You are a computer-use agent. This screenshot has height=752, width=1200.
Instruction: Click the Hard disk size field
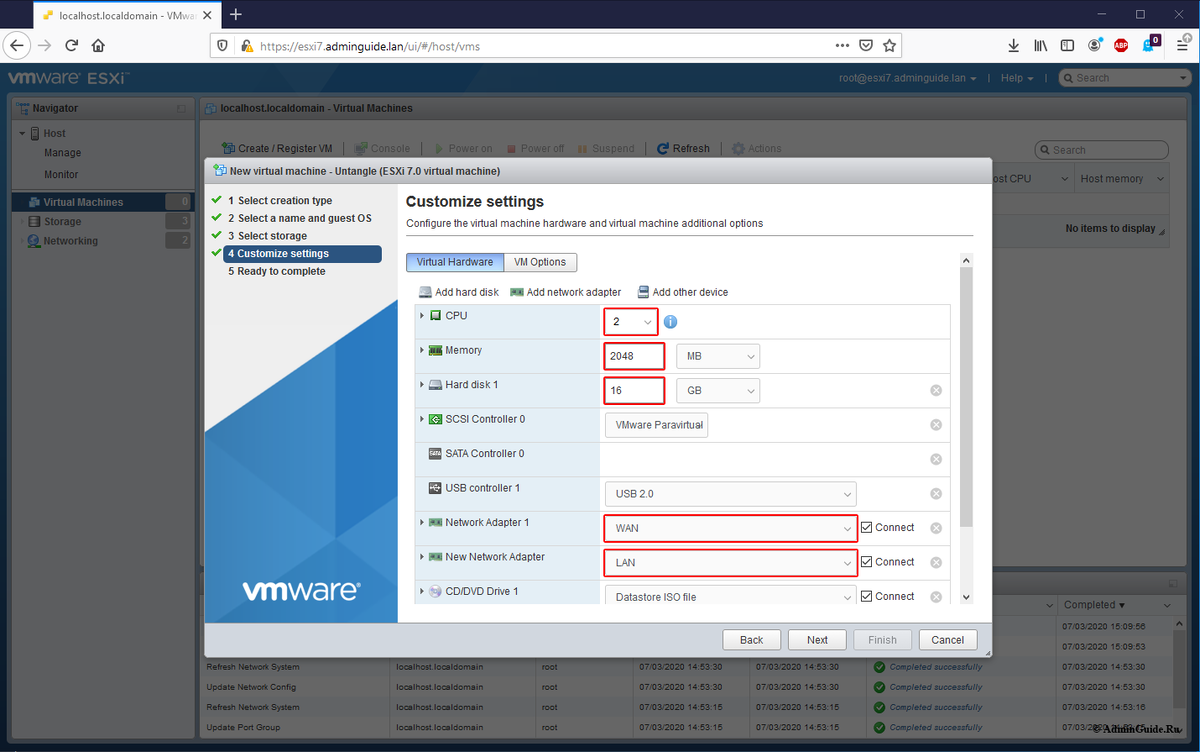(x=635, y=390)
